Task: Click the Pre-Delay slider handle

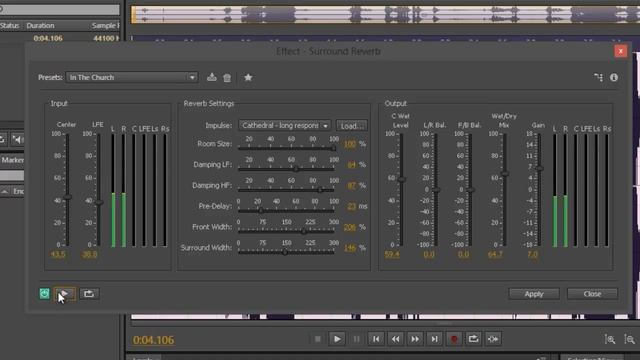Action: (x=260, y=211)
